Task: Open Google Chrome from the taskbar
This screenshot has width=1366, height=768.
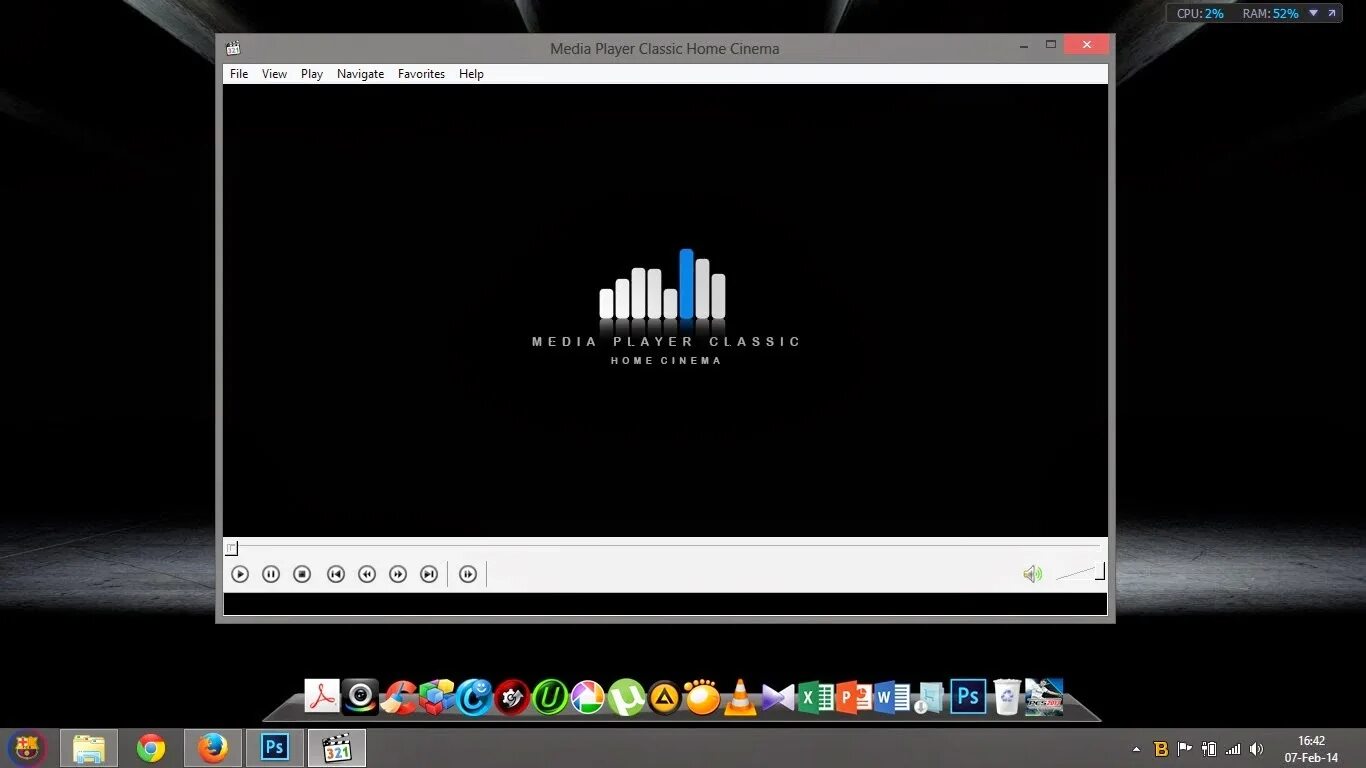Action: coord(151,748)
